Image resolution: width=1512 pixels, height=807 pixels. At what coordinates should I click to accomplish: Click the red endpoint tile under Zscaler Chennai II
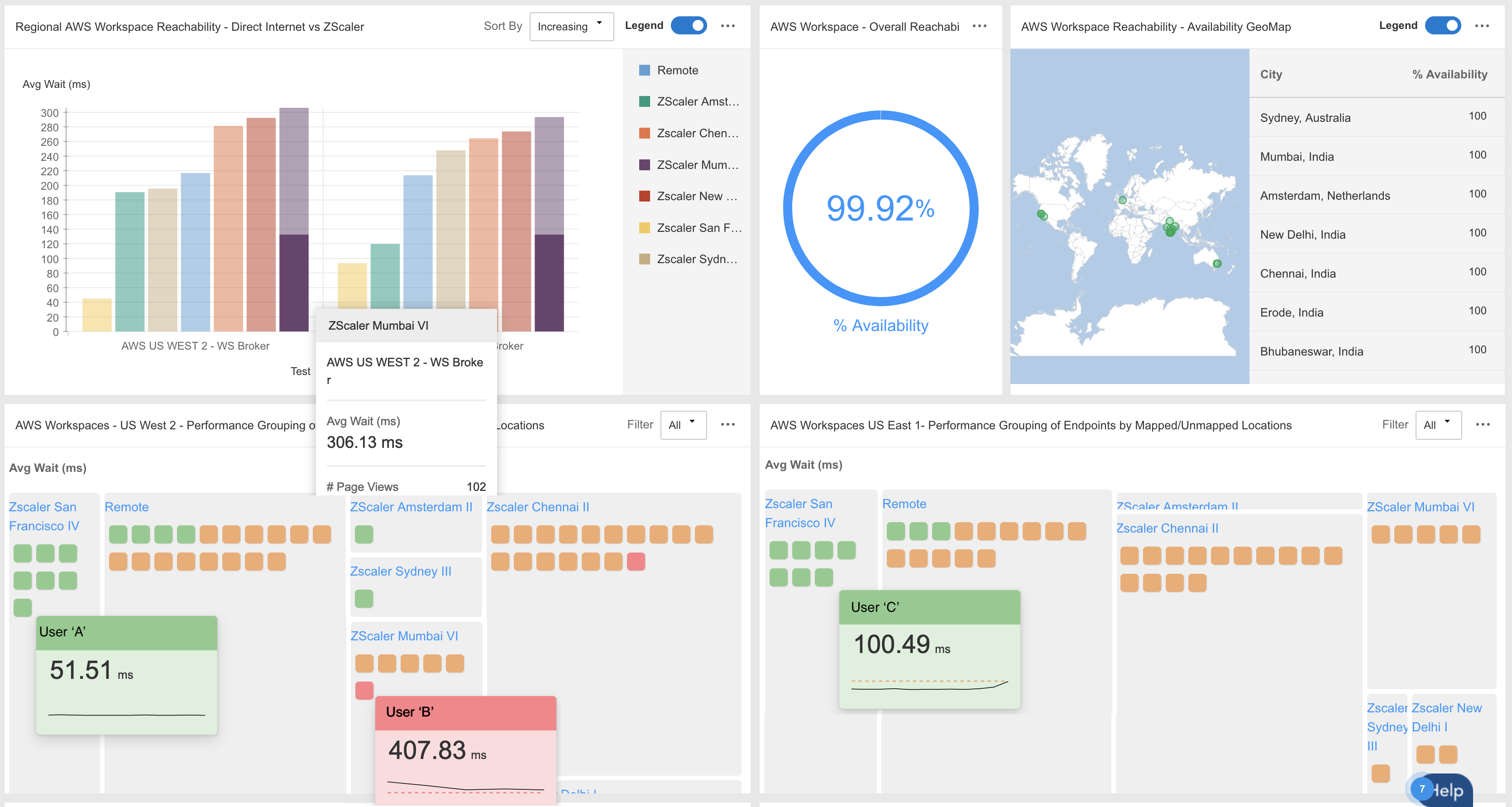[x=636, y=562]
